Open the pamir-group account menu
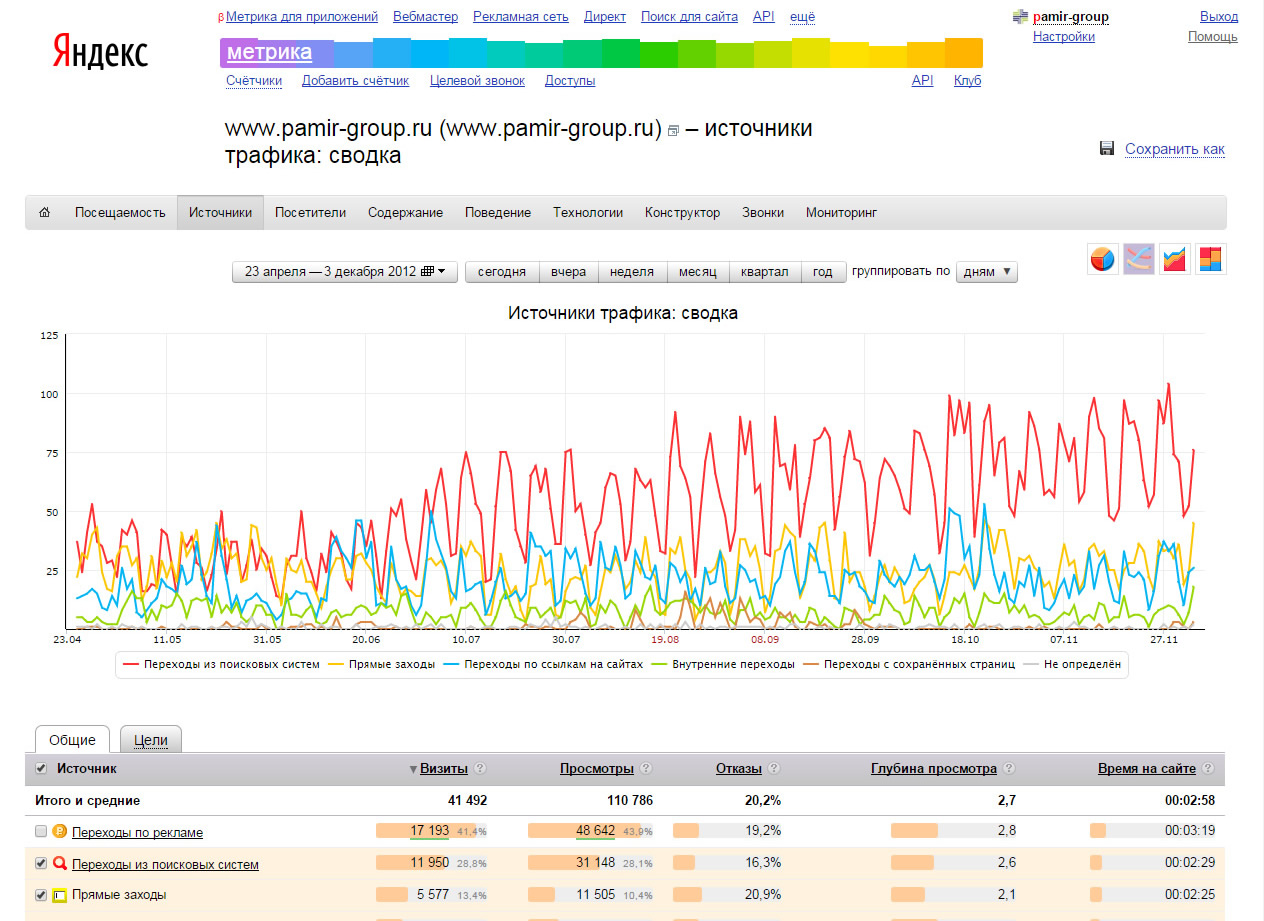The width and height of the screenshot is (1264, 921). point(1071,17)
